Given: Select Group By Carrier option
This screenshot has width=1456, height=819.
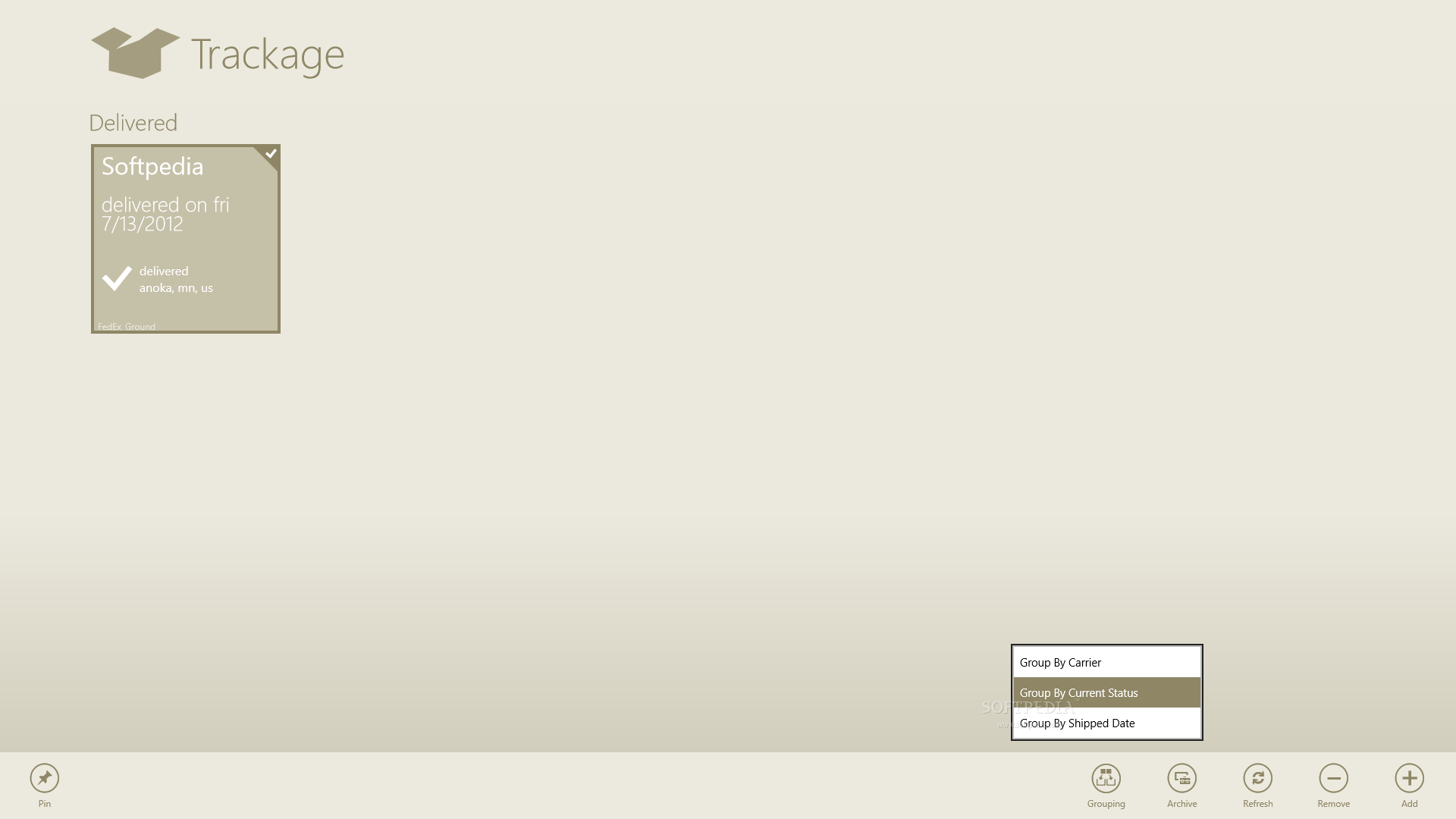Looking at the screenshot, I should coord(1105,662).
